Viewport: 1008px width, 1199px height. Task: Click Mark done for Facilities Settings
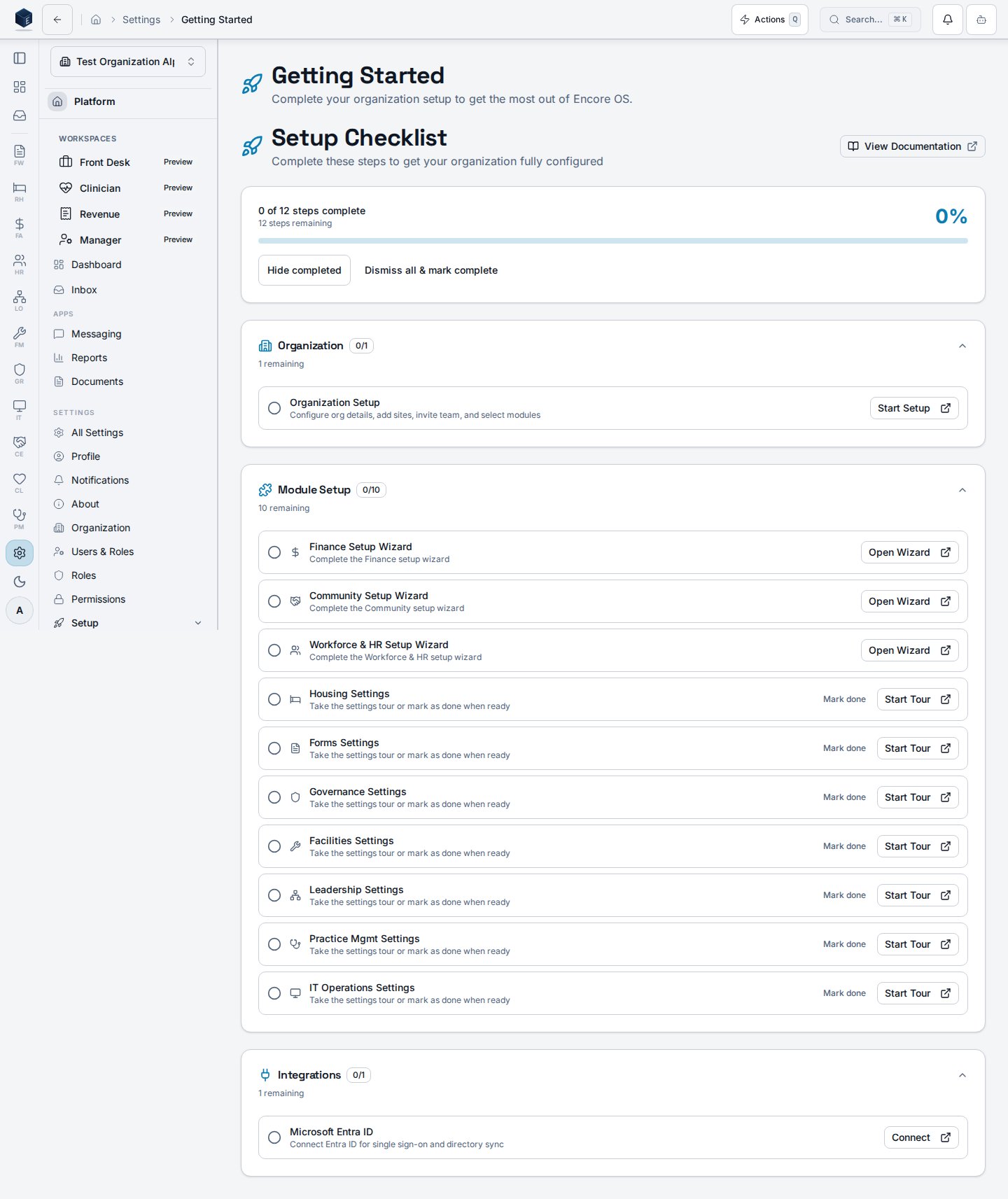point(844,846)
